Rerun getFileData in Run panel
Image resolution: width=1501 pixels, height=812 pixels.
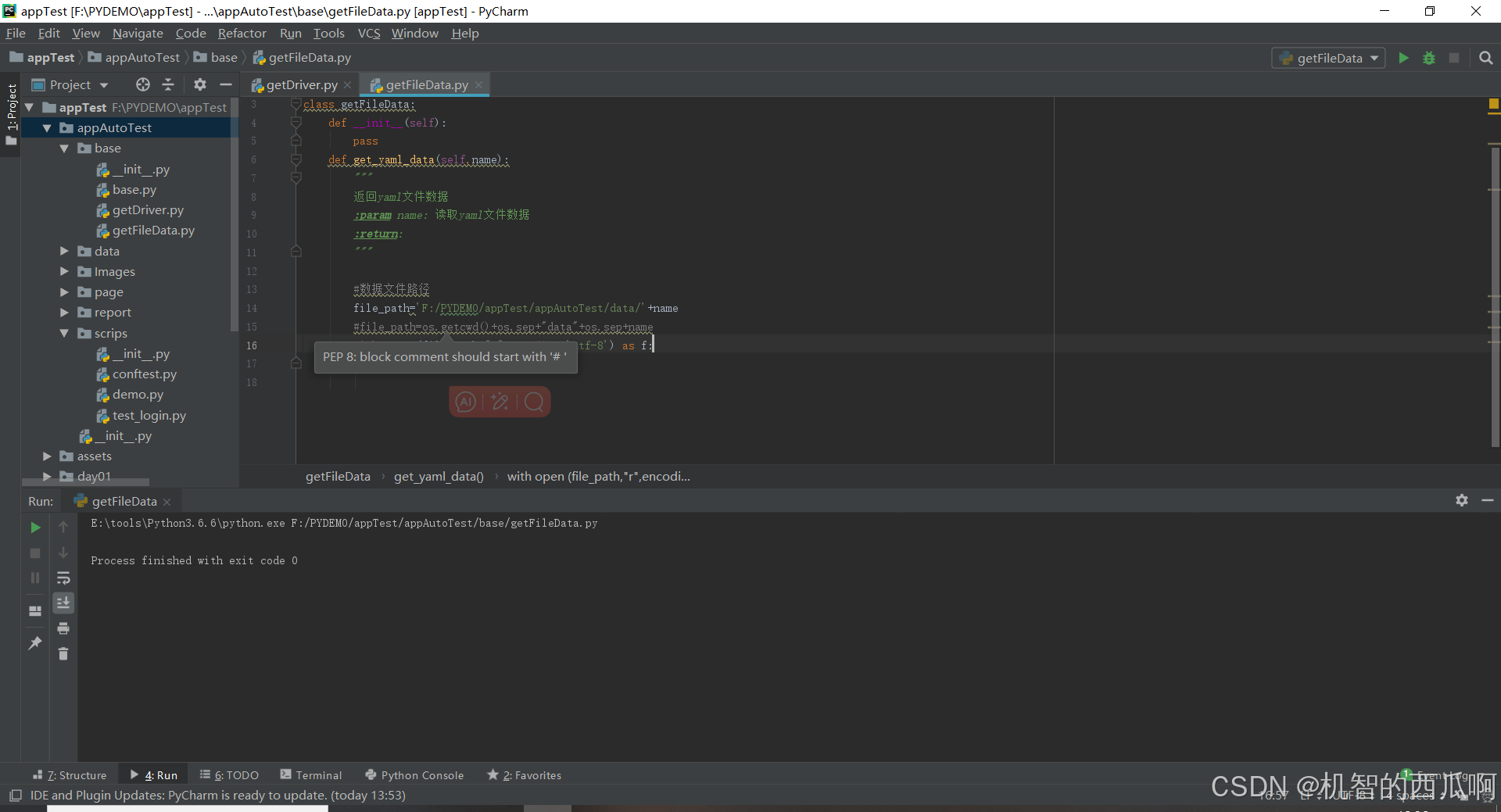coord(35,528)
